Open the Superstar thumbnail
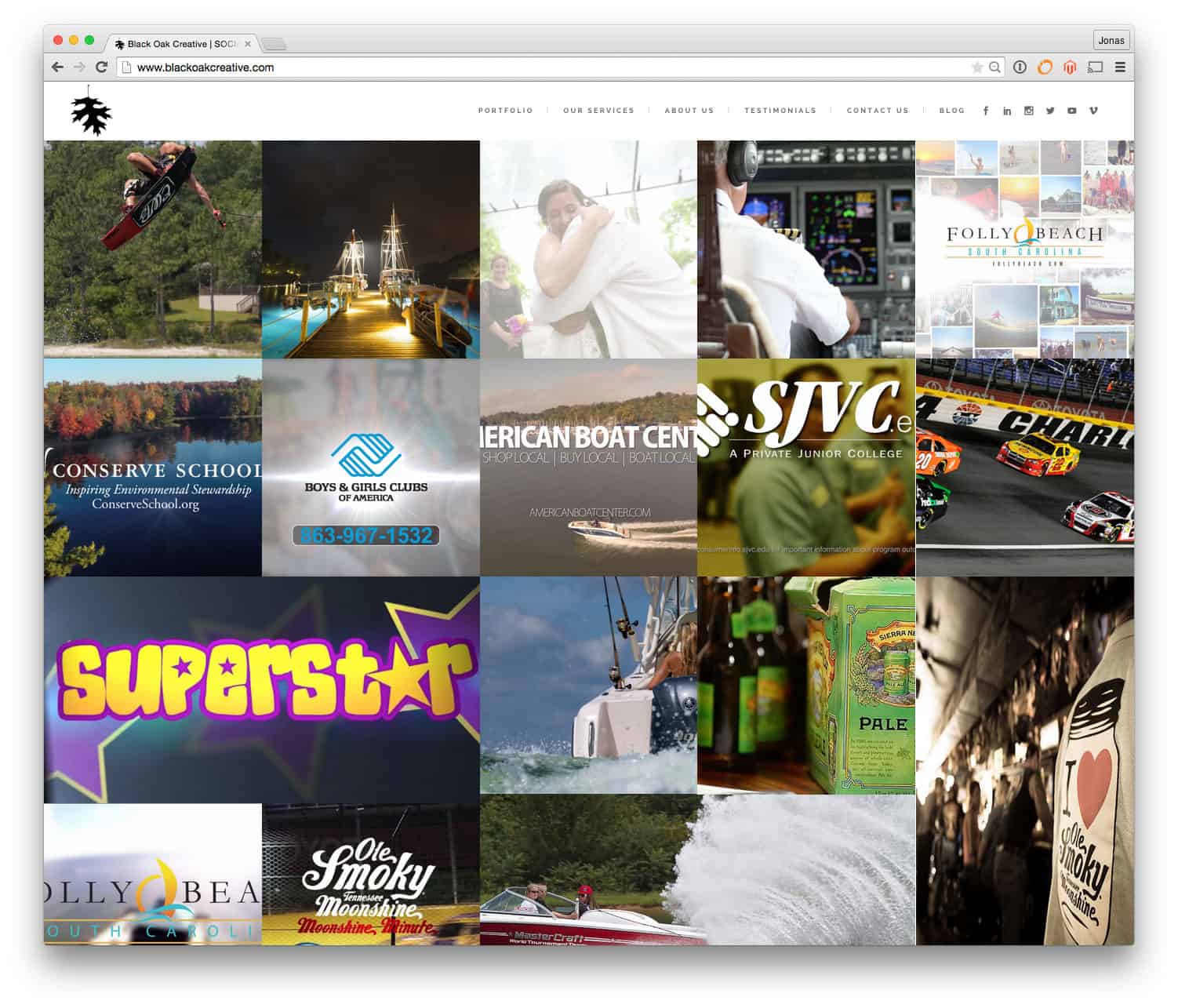Screen dimensions: 1178x1008 (x=262, y=690)
